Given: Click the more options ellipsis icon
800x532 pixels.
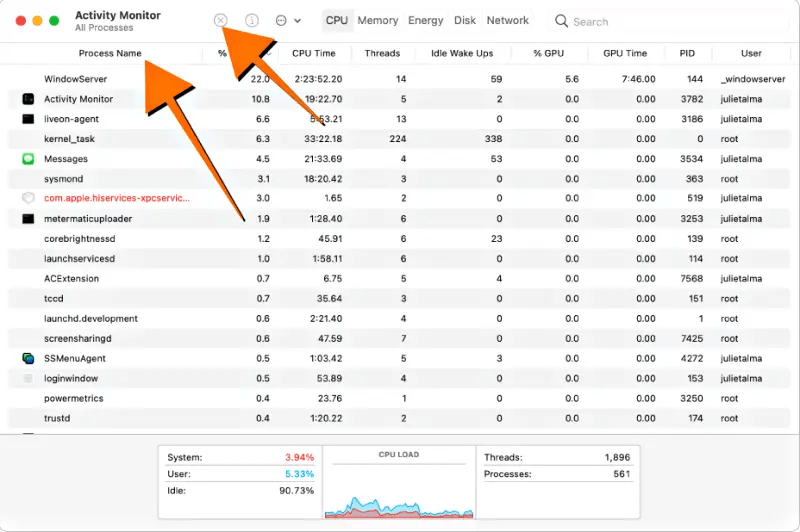Looking at the screenshot, I should point(281,20).
